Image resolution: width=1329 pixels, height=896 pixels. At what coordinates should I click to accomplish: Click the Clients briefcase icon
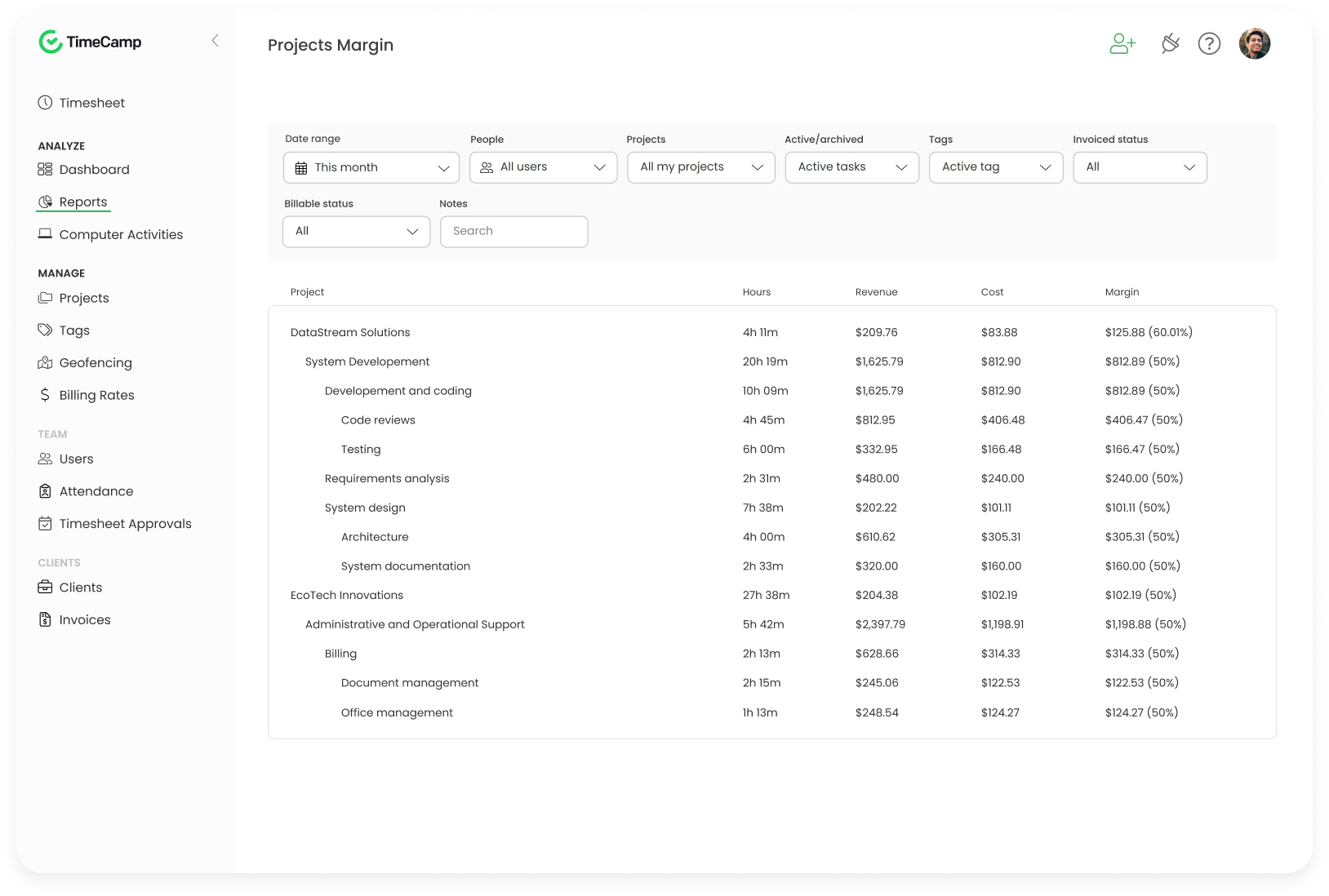point(45,587)
